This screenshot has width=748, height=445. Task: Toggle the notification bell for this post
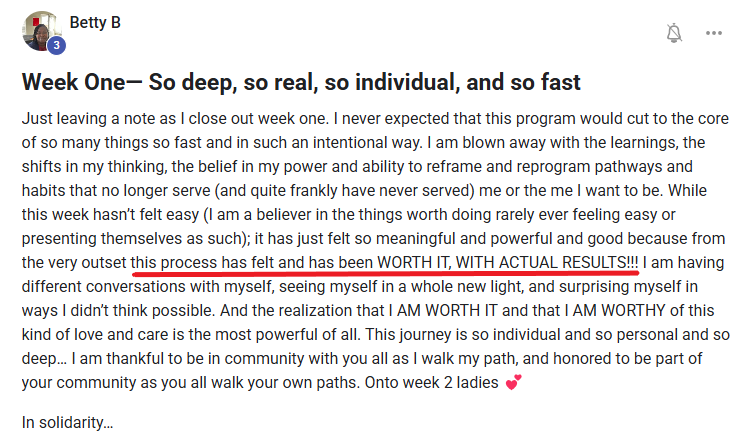pos(674,33)
